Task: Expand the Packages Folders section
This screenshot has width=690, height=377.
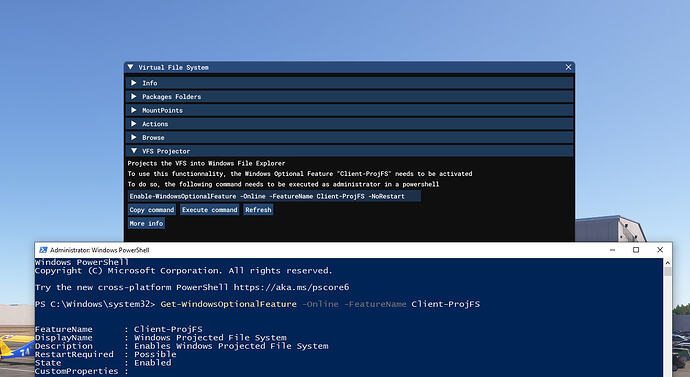Action: 350,96
